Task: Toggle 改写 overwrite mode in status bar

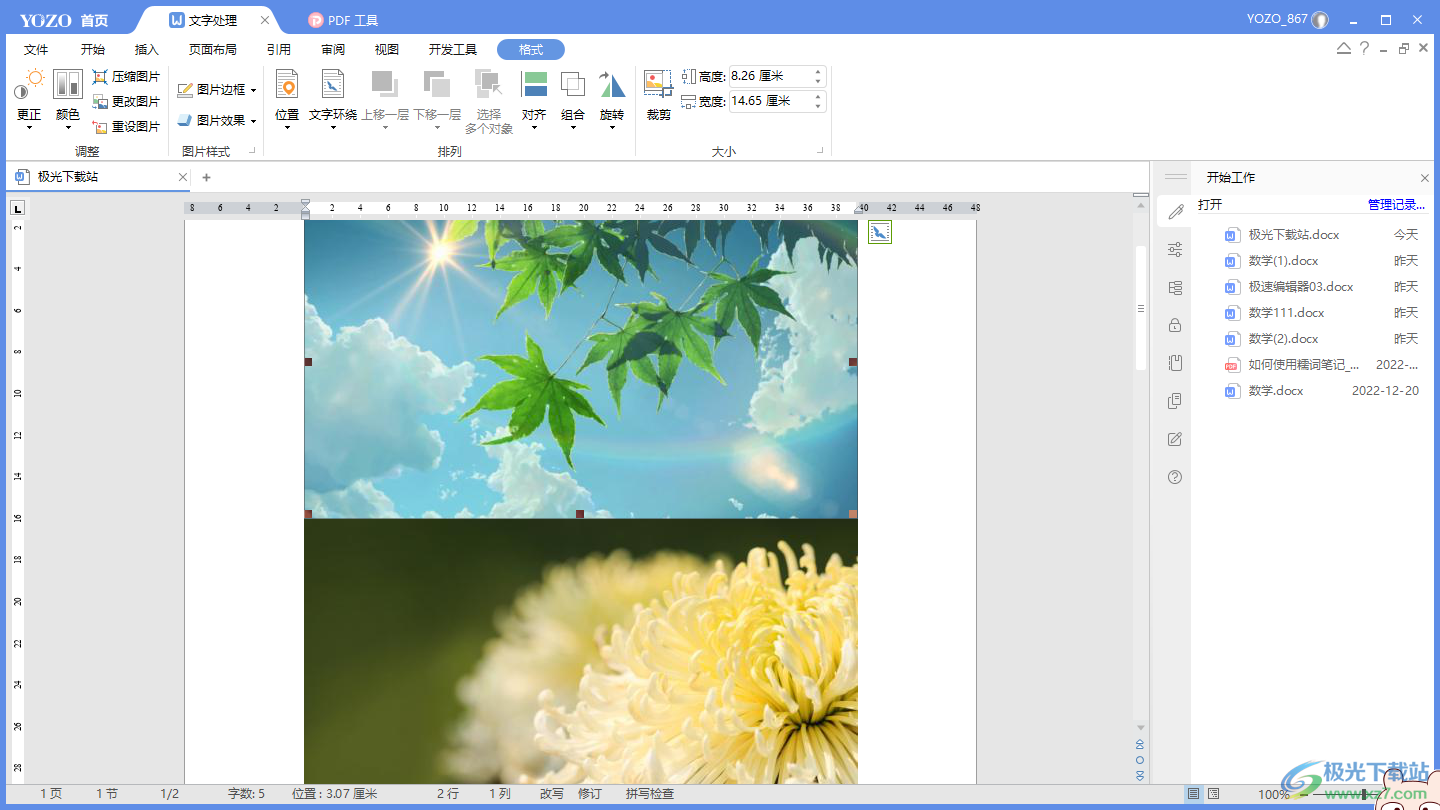Action: (x=552, y=794)
